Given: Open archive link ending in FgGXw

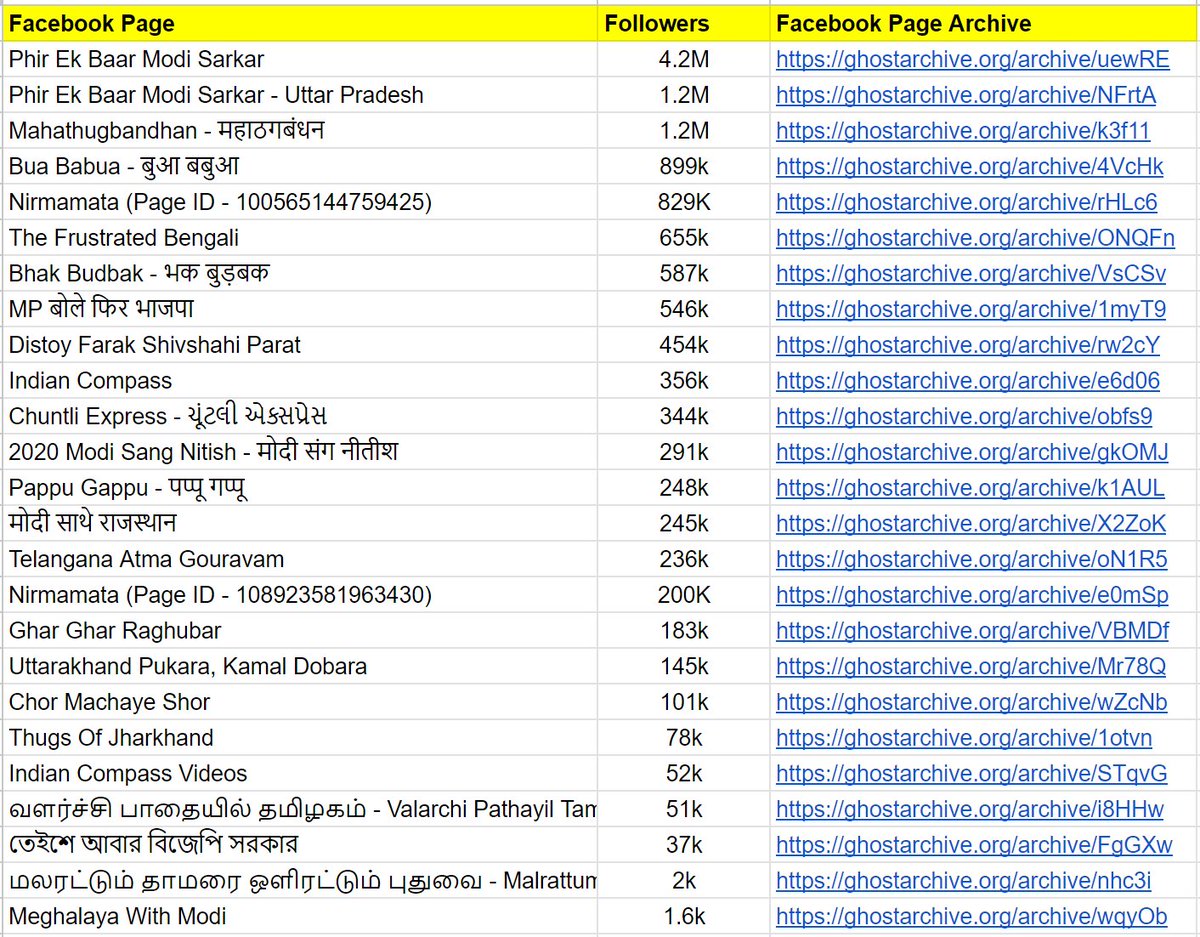Looking at the screenshot, I should (974, 845).
